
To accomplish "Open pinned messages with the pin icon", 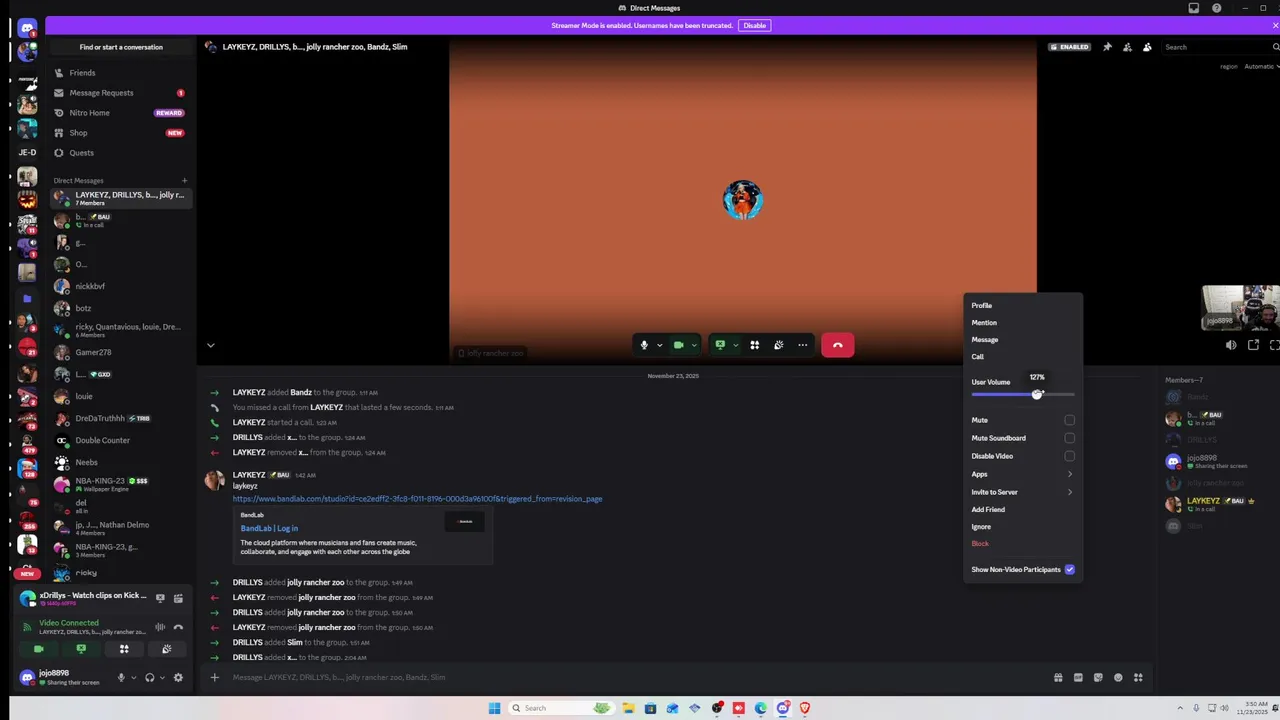I will tap(1107, 47).
